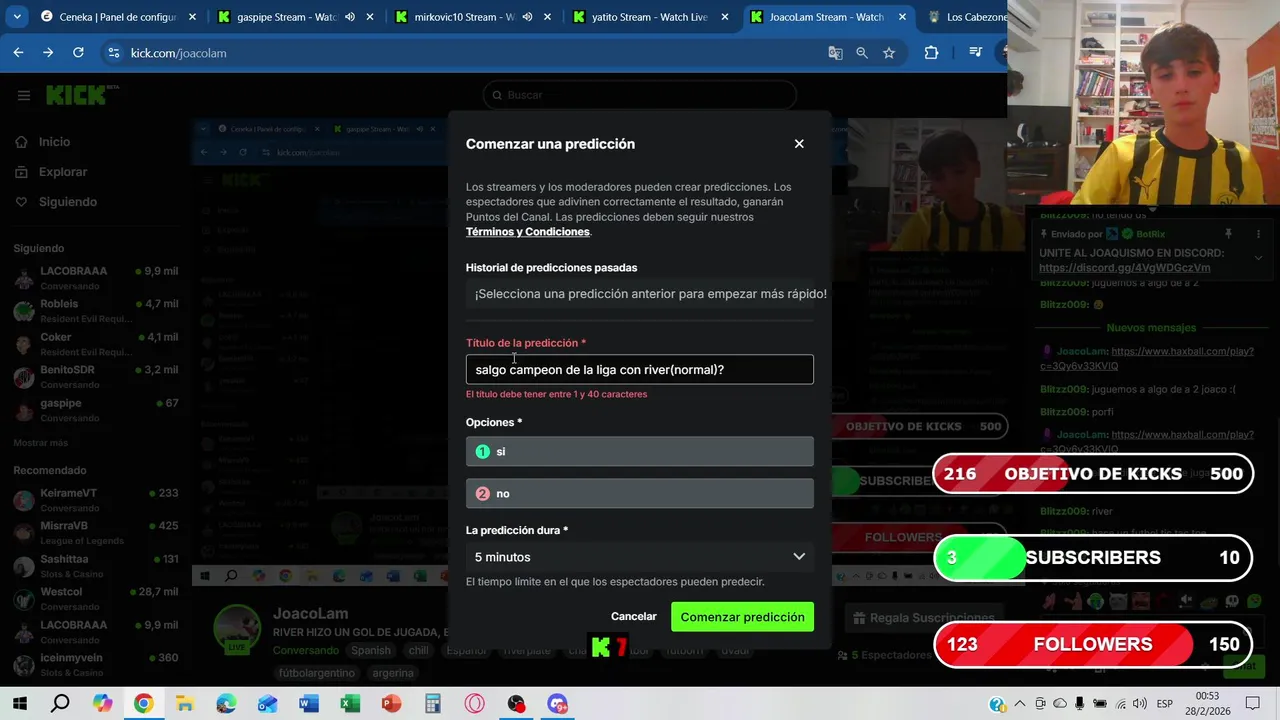Jump to Nuevos mensajes in chat
The width and height of the screenshot is (1280, 720).
[x=1151, y=328]
